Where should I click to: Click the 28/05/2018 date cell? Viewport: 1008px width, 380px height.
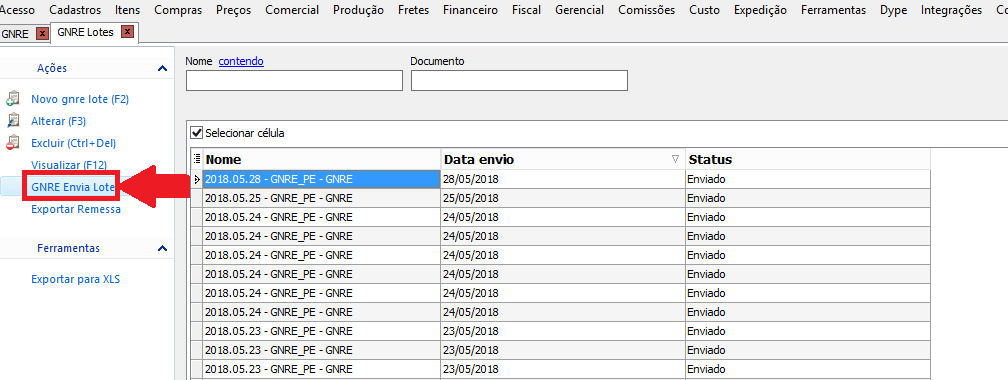pos(563,179)
